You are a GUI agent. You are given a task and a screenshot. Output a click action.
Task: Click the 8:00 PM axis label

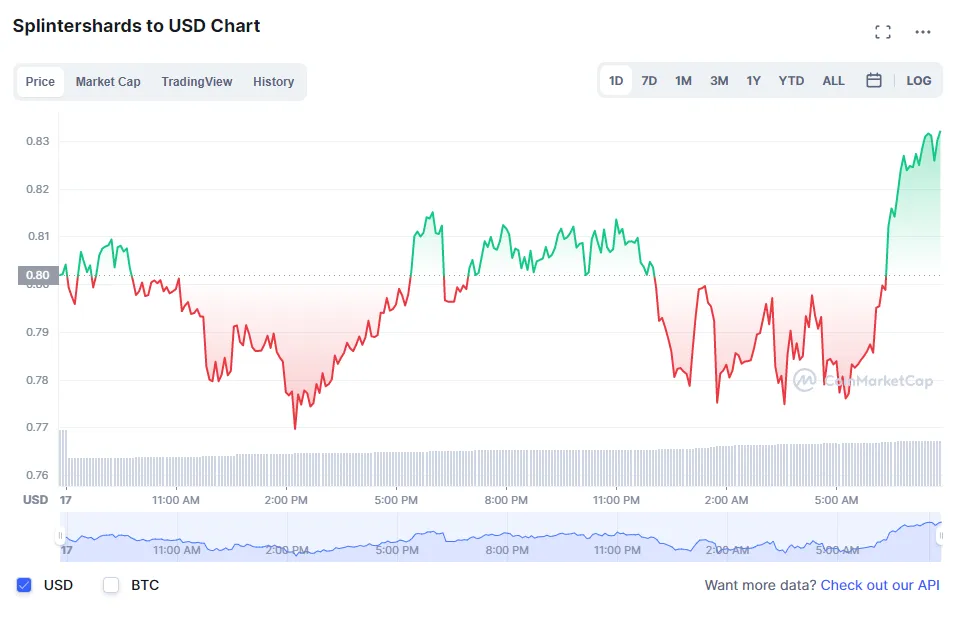506,500
